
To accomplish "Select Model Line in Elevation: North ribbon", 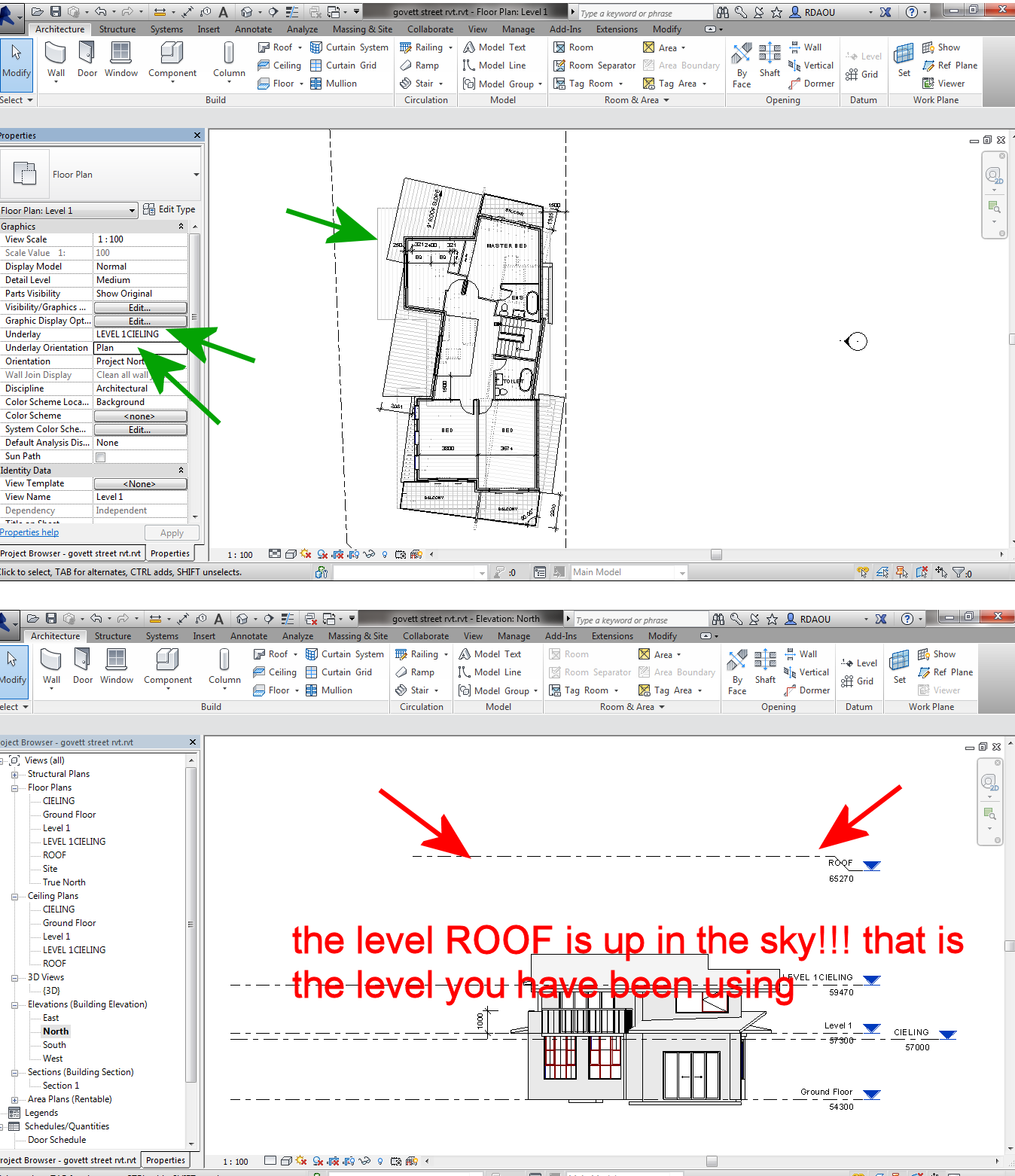I will [x=489, y=672].
